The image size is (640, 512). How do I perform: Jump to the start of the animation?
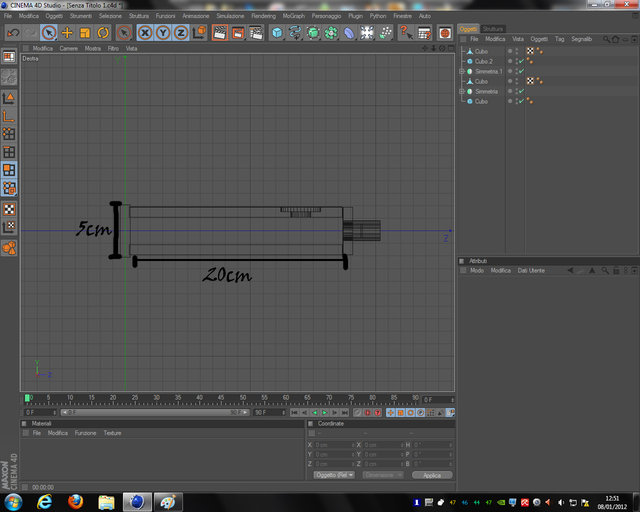pos(294,412)
